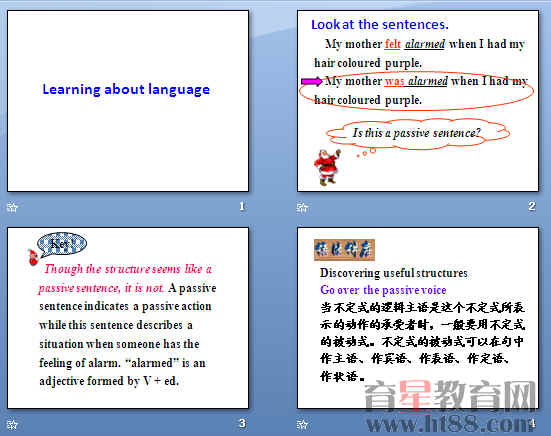Click the animation star icon under slide 3
551x436 pixels.
(12, 424)
